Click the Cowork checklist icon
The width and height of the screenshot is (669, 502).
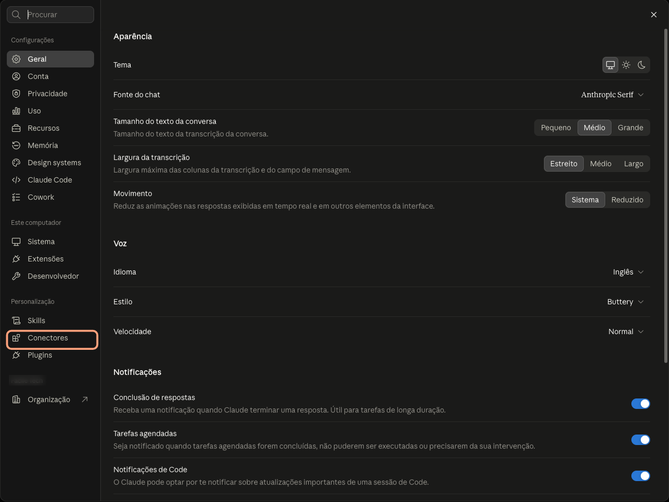click(16, 197)
